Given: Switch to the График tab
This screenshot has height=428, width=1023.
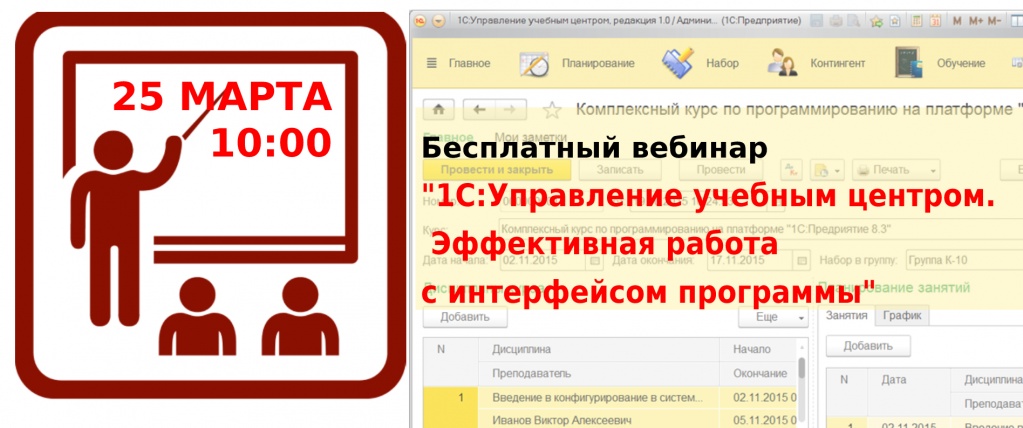Looking at the screenshot, I should tap(902, 315).
